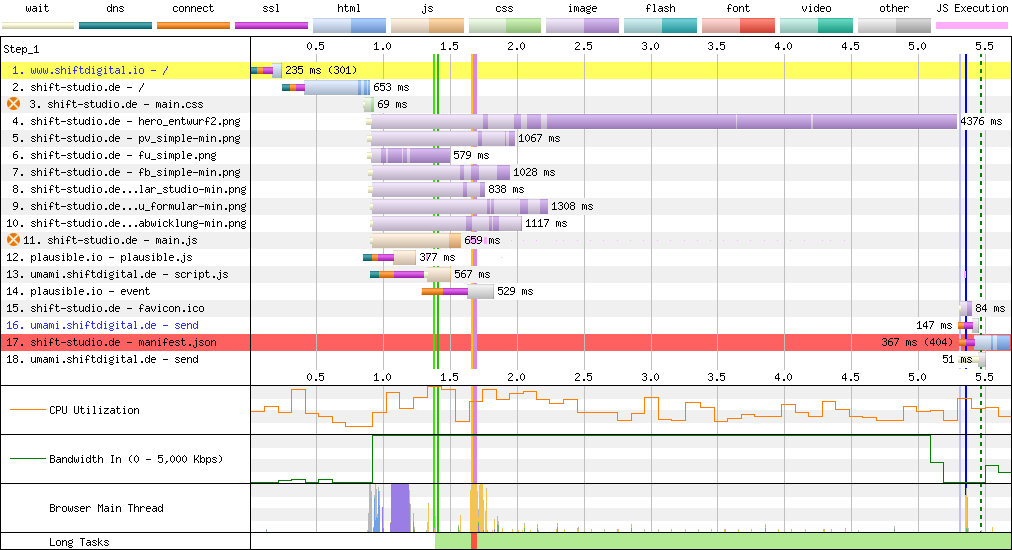This screenshot has height=550, width=1012.
Task: Select request 10 abwicklung-min.png label
Action: (126, 223)
